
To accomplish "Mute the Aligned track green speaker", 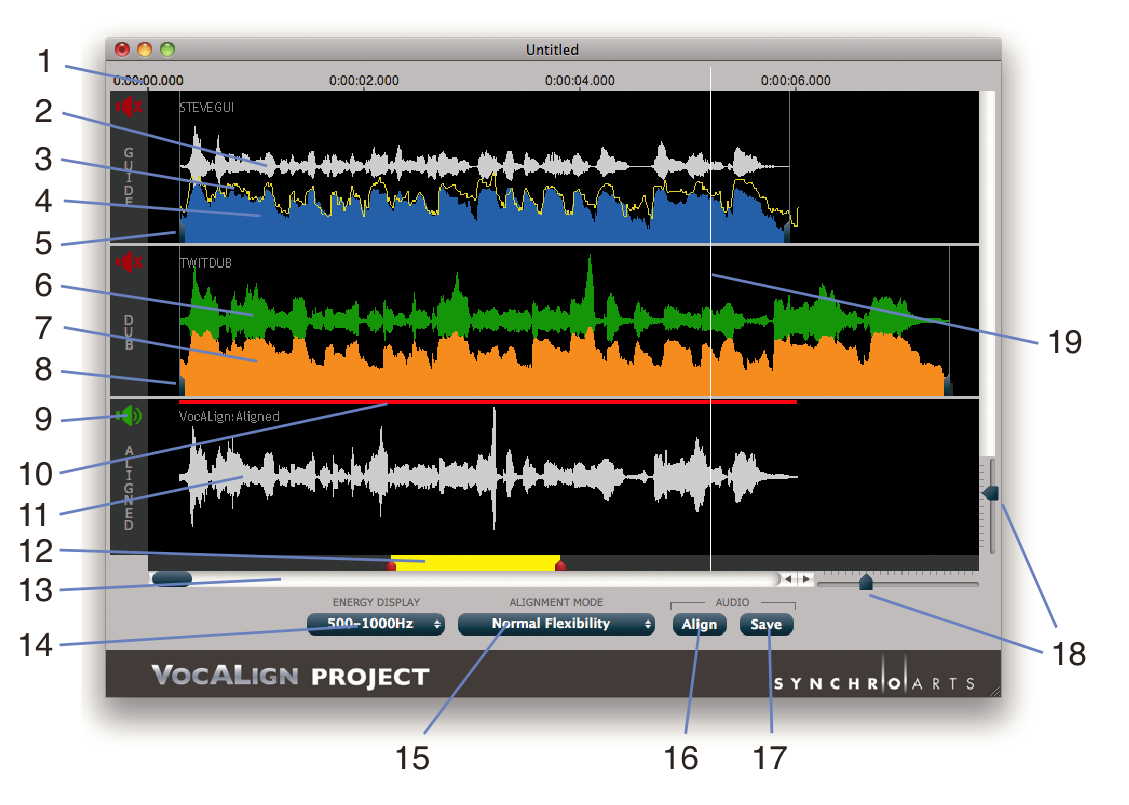I will pyautogui.click(x=129, y=416).
